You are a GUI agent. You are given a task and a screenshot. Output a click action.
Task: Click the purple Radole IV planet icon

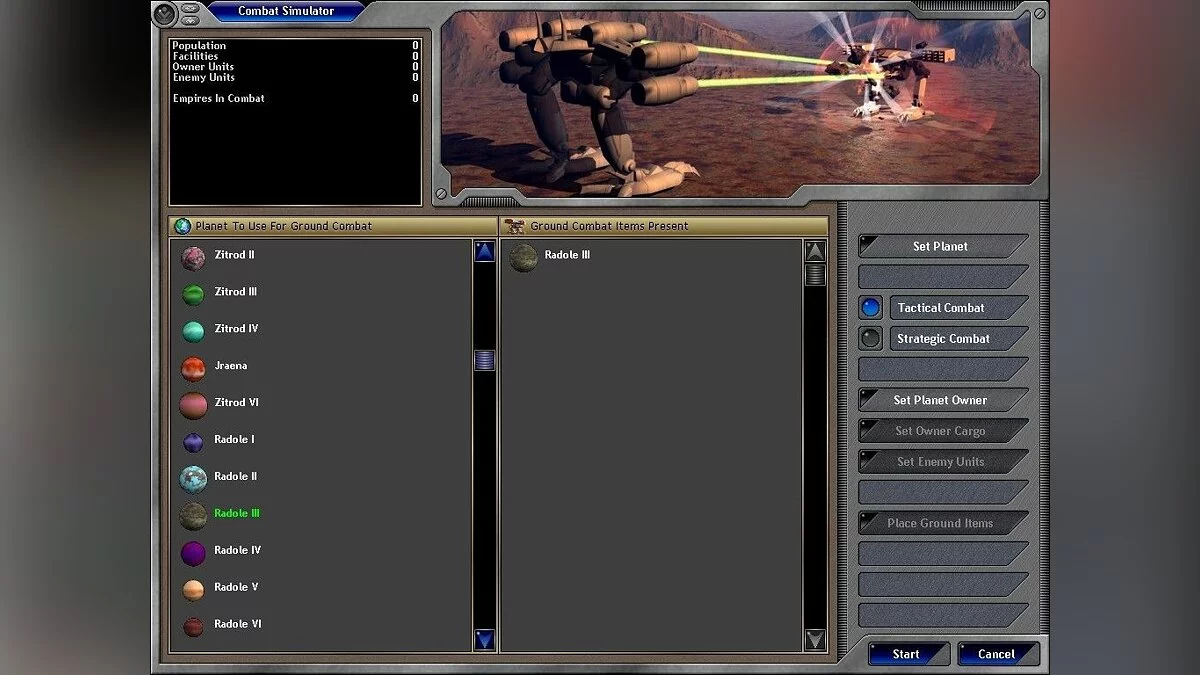point(193,552)
